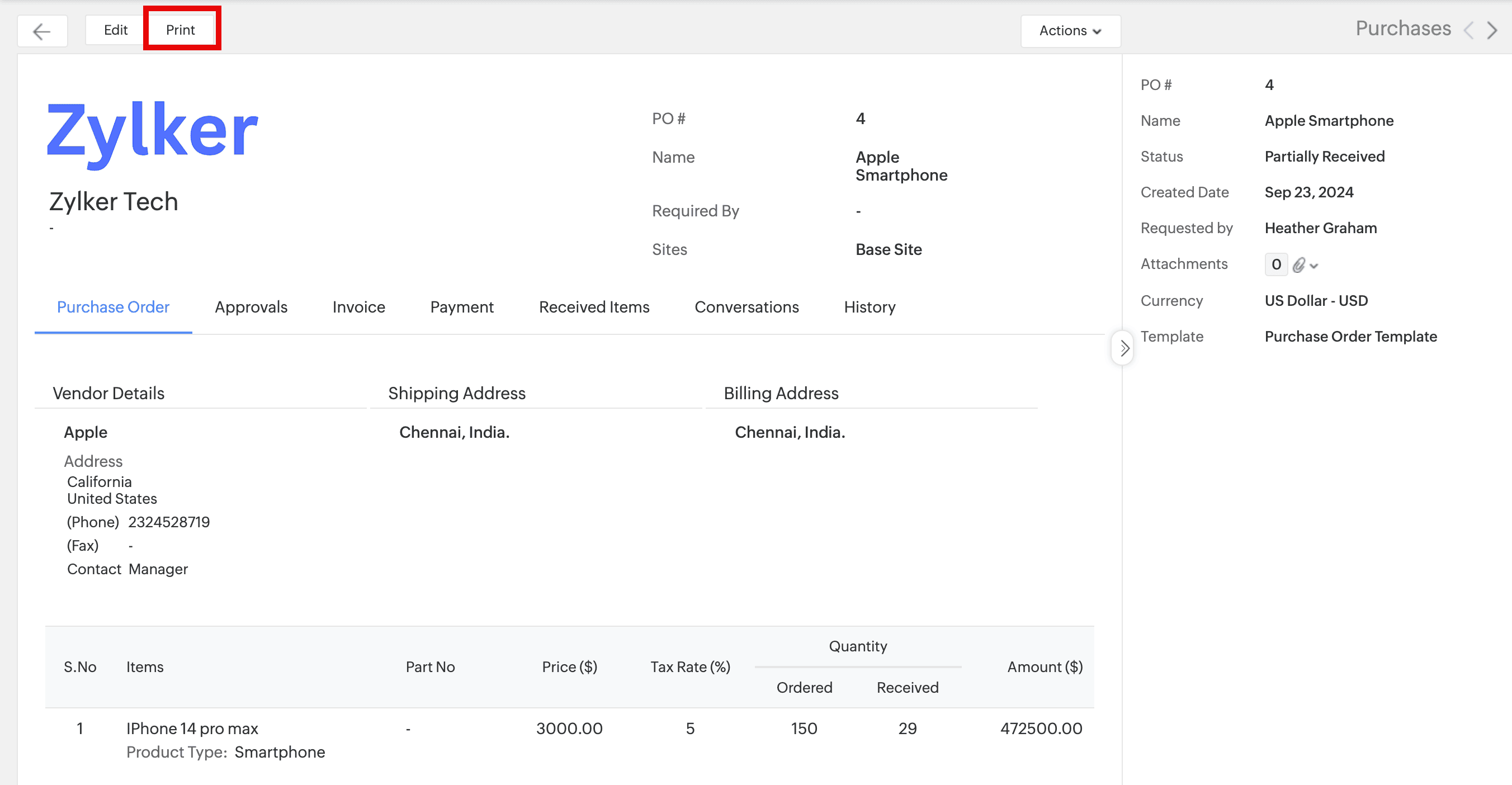Collapse the right details side panel
Viewport: 1512px width, 785px height.
pos(1123,348)
